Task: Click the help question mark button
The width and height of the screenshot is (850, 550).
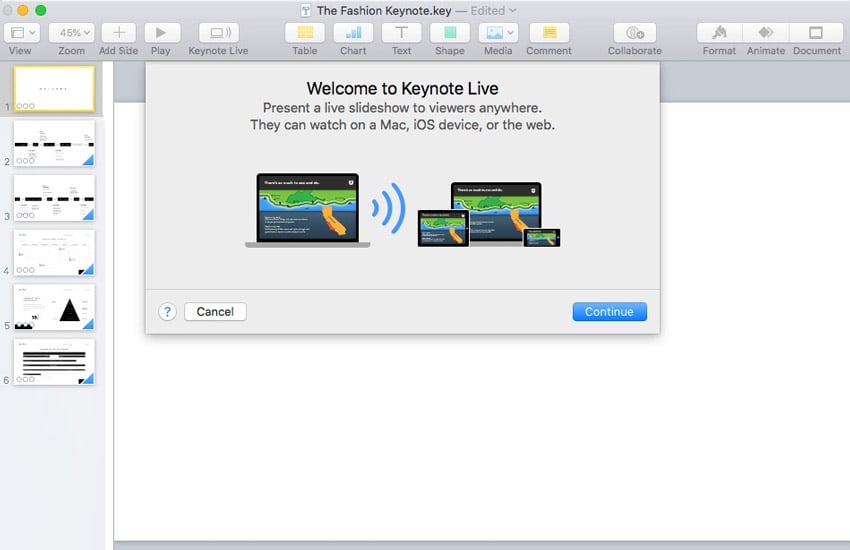Action: coord(167,312)
